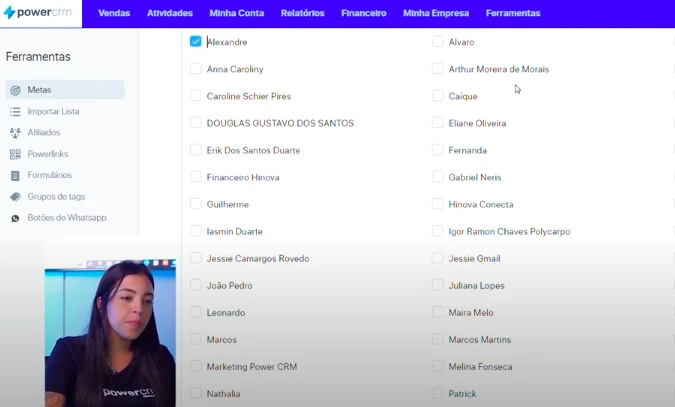Click the name text Melina Fonseca
Screen dimensions: 675x407
(x=480, y=367)
